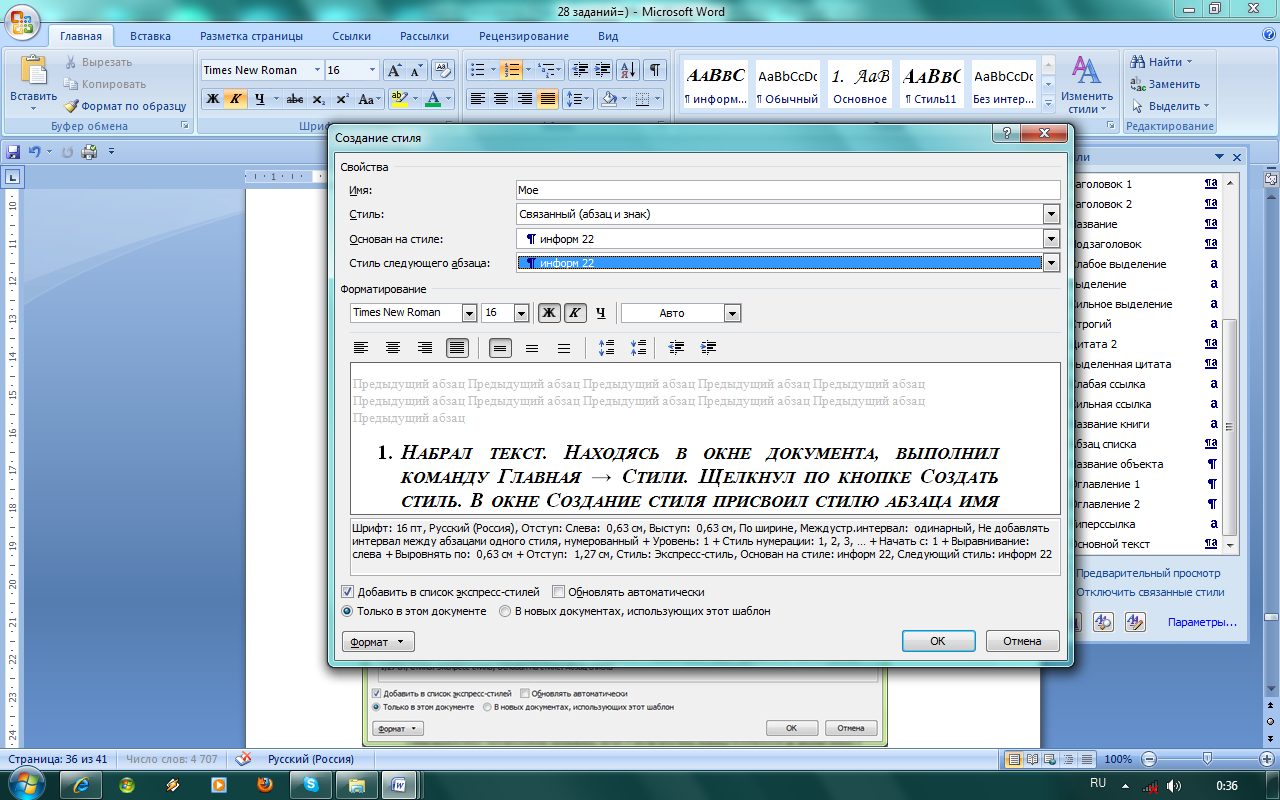
Task: Click 'Заменить' in ribbon editing group
Action: 1166,84
